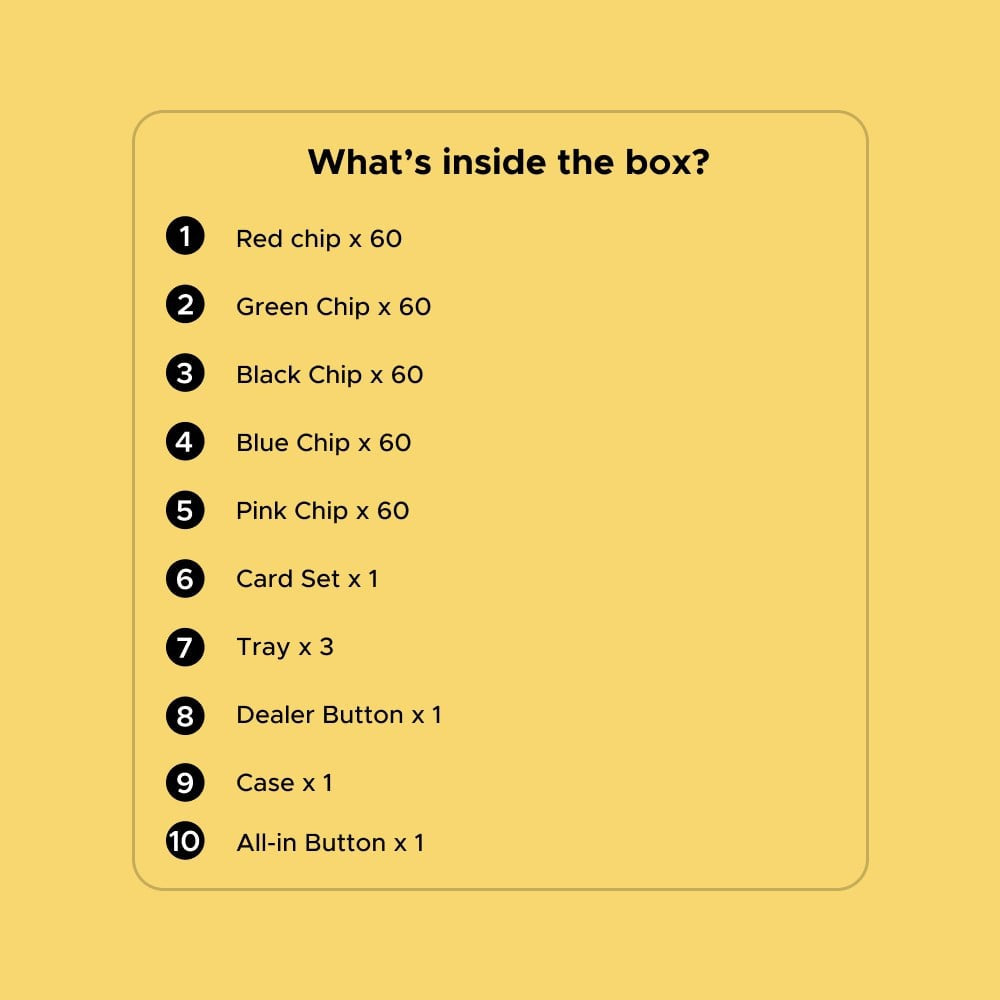
Task: Select the 'Dealer Button x 1' entry
Action: click(339, 715)
